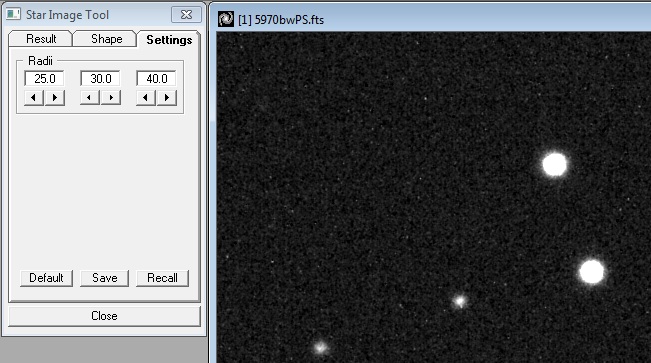
Task: Click the upper bright star in the image
Action: coord(555,165)
